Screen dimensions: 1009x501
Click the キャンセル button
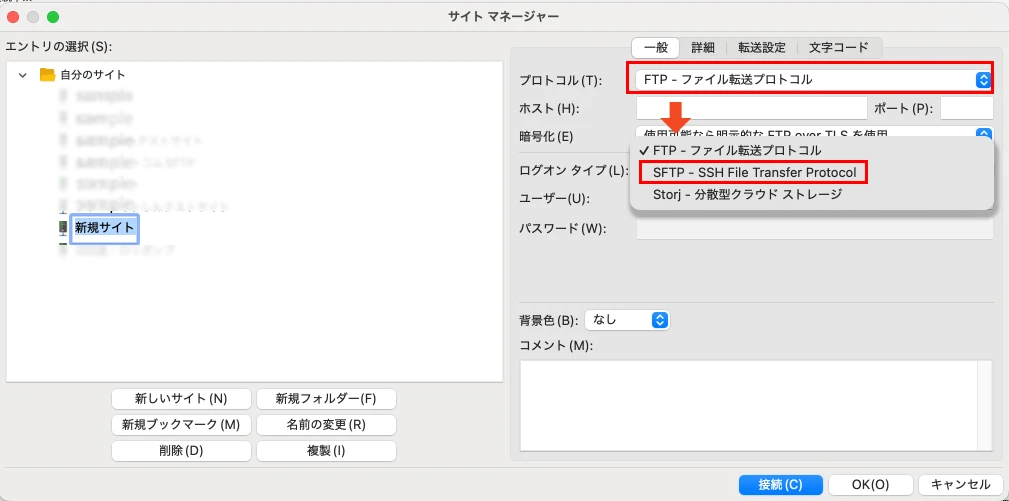pyautogui.click(x=960, y=484)
